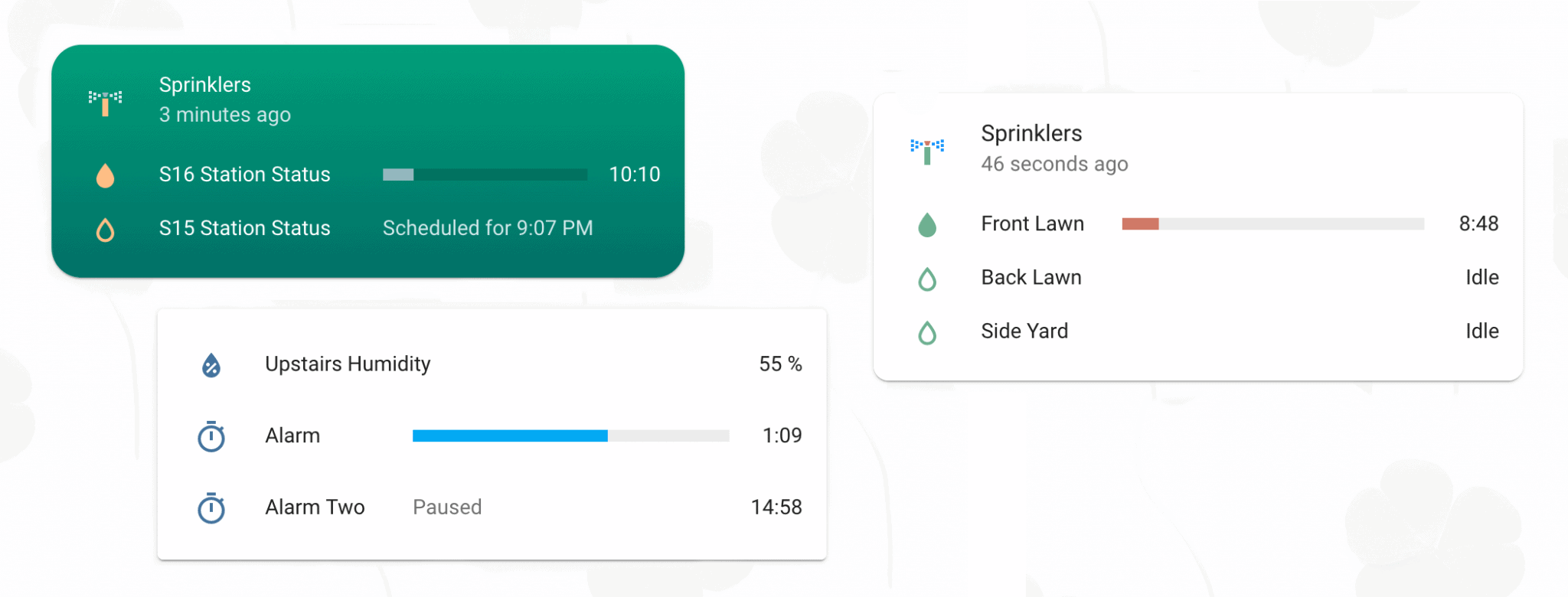Click the outlined droplet icon next to S15
This screenshot has height=597, width=1568.
point(105,228)
